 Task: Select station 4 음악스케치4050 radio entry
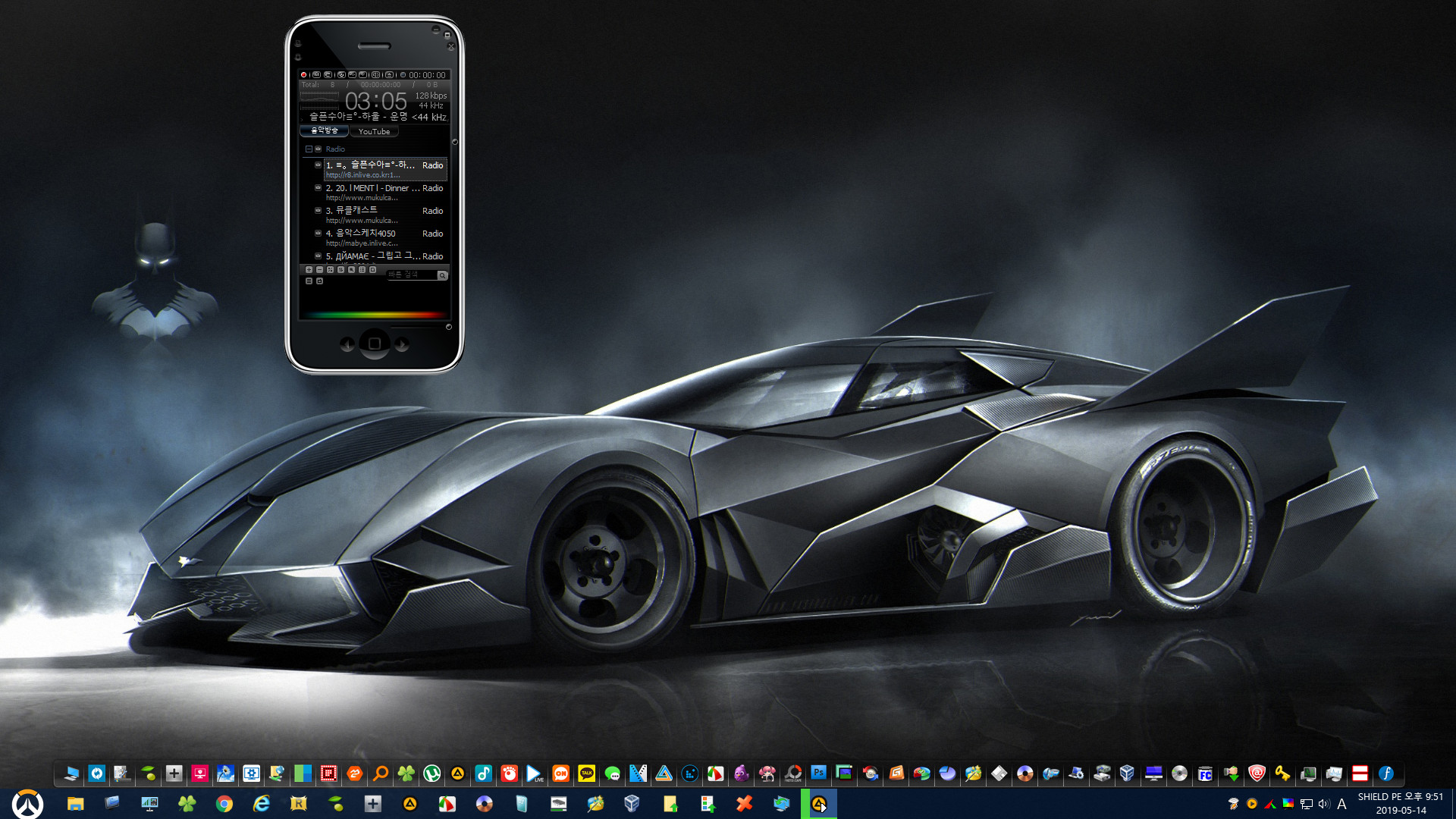pos(384,237)
